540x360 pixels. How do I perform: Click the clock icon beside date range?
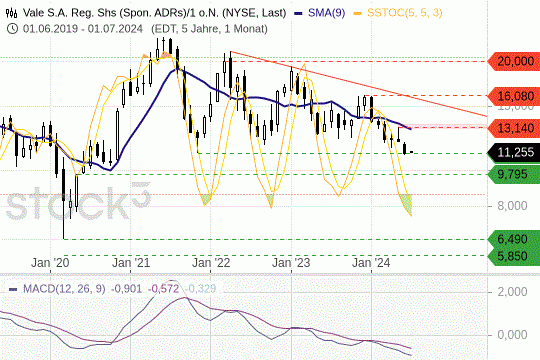[x=12, y=29]
